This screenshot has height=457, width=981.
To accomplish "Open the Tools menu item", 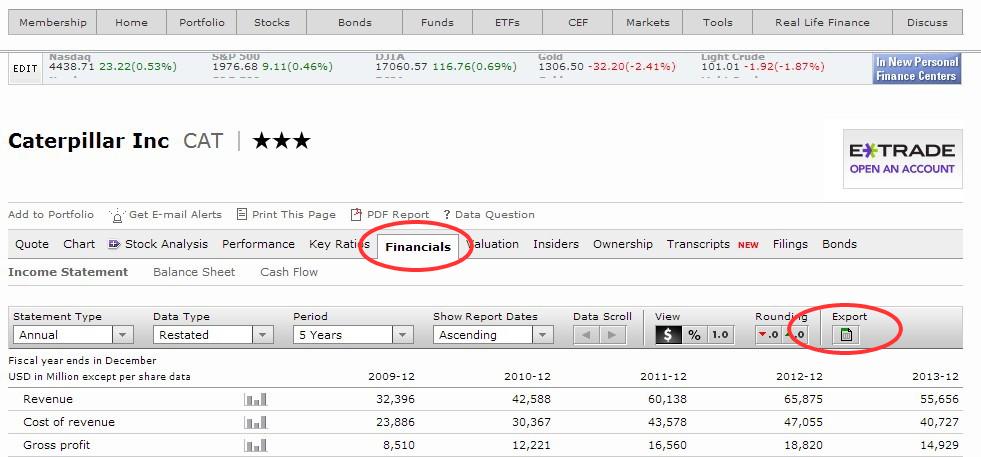I will (718, 23).
